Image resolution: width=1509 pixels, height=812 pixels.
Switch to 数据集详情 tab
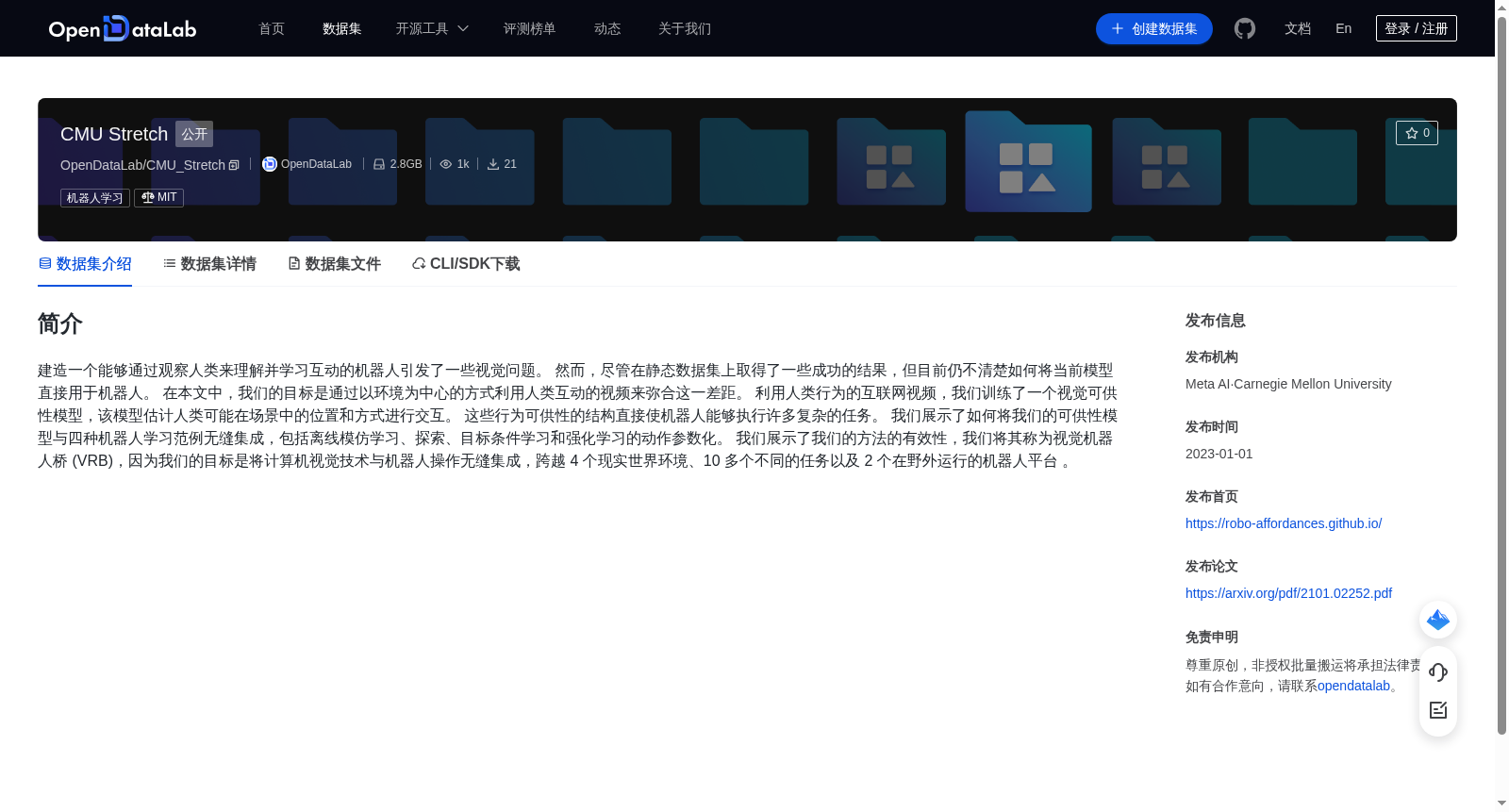point(209,264)
